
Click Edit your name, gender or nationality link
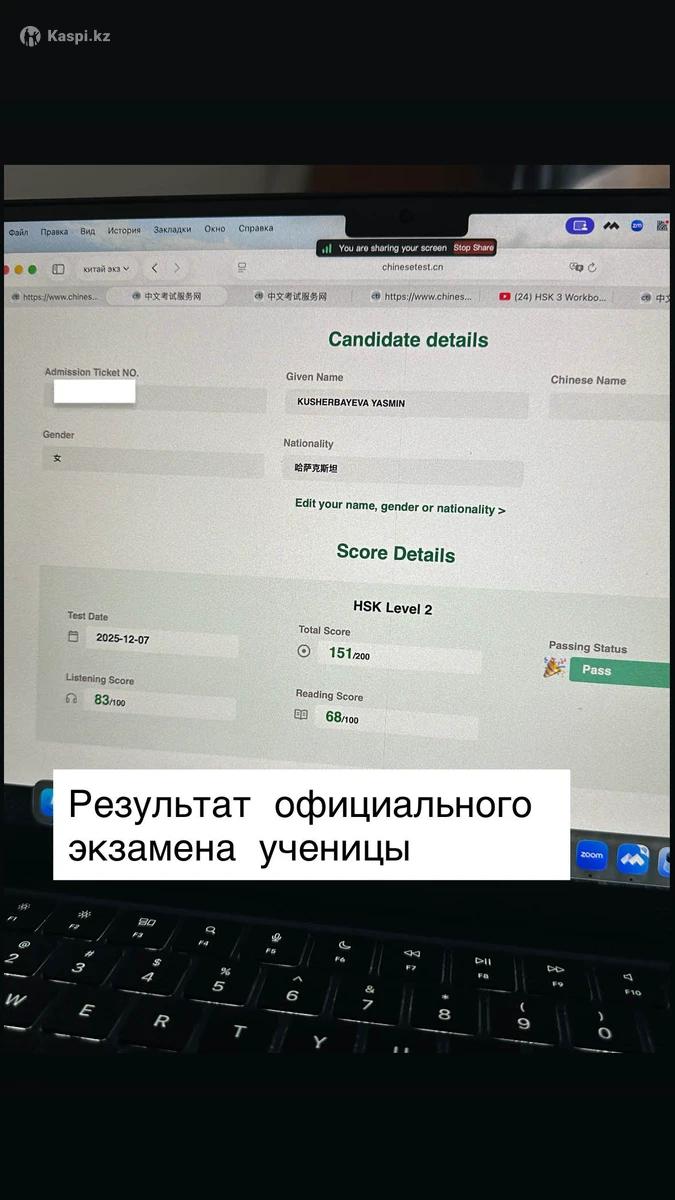tap(400, 506)
